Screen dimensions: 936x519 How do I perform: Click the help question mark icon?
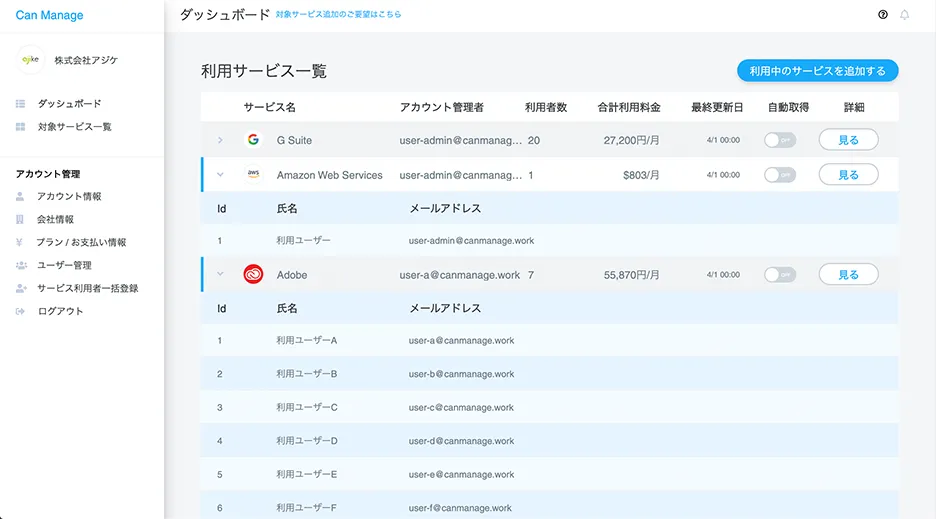(x=883, y=15)
